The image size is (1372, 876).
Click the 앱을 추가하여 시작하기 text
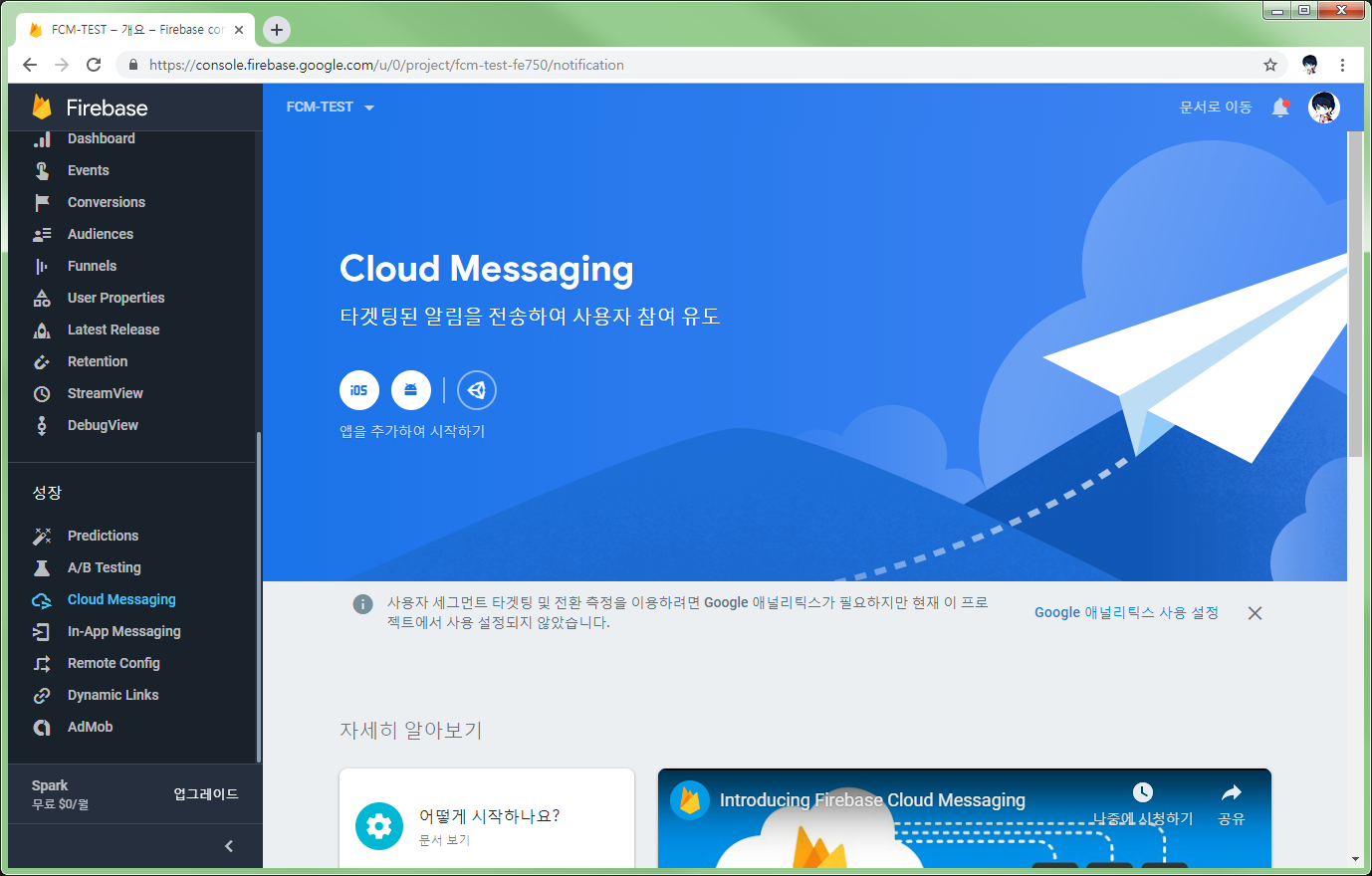(412, 431)
